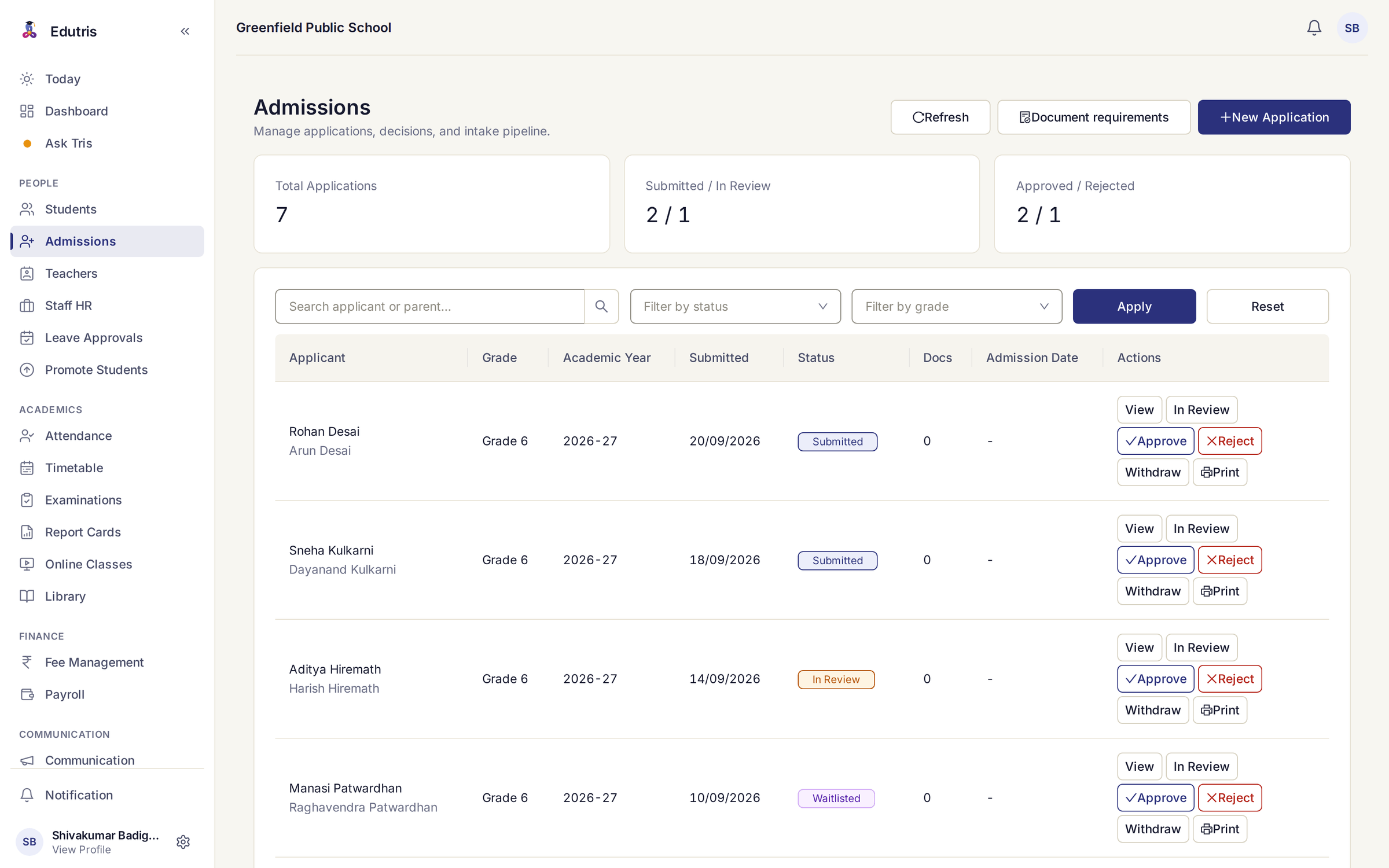Go to Attendance in the sidebar

coord(107,436)
